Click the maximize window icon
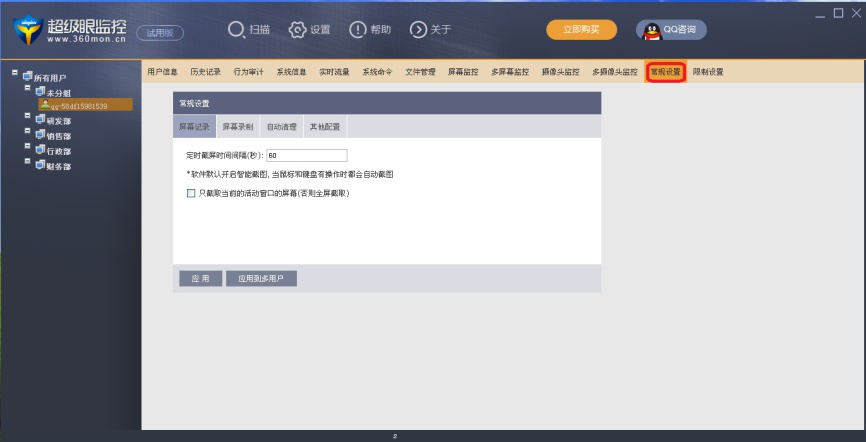 click(x=838, y=13)
